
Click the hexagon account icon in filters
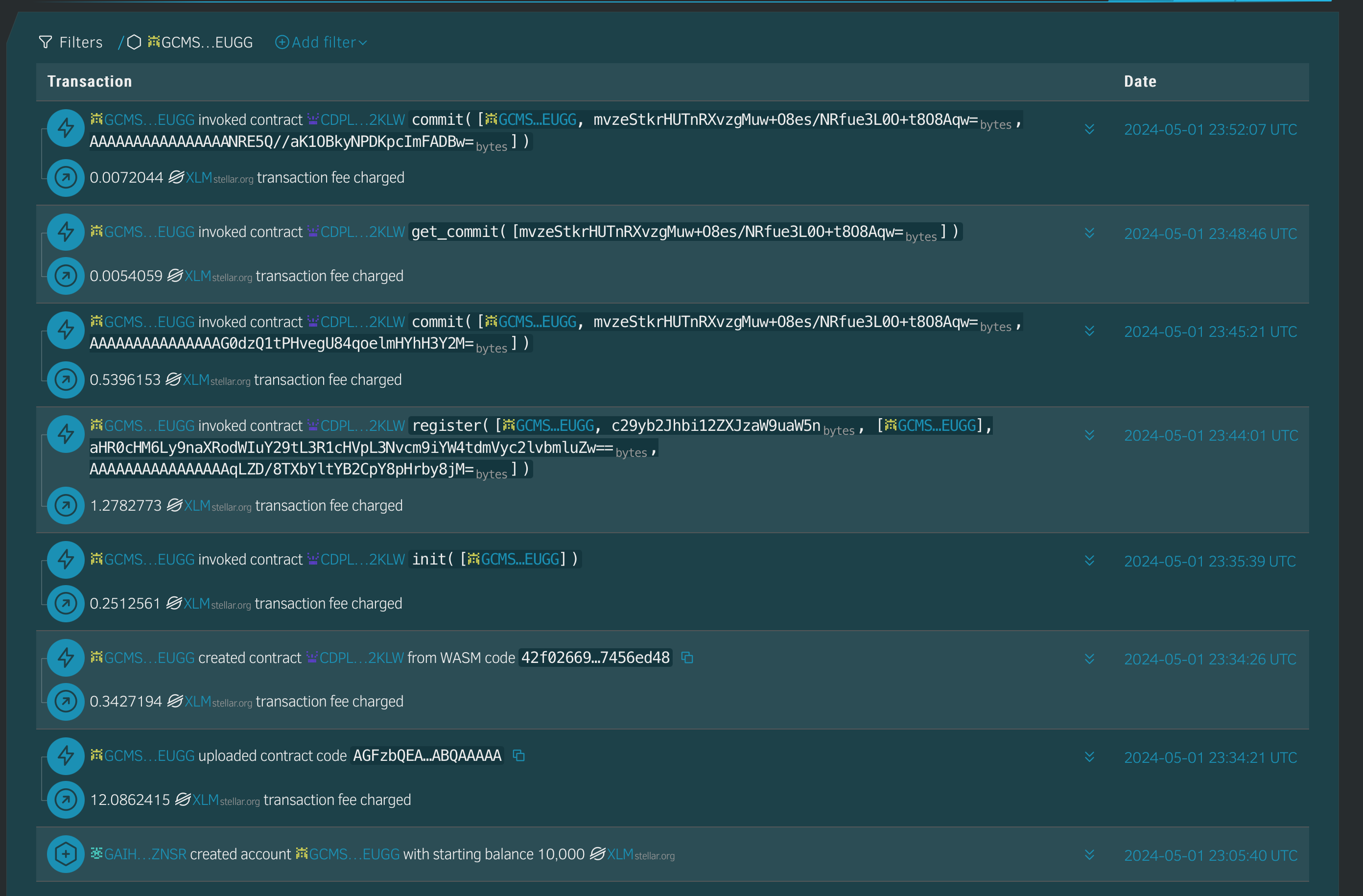click(x=134, y=43)
